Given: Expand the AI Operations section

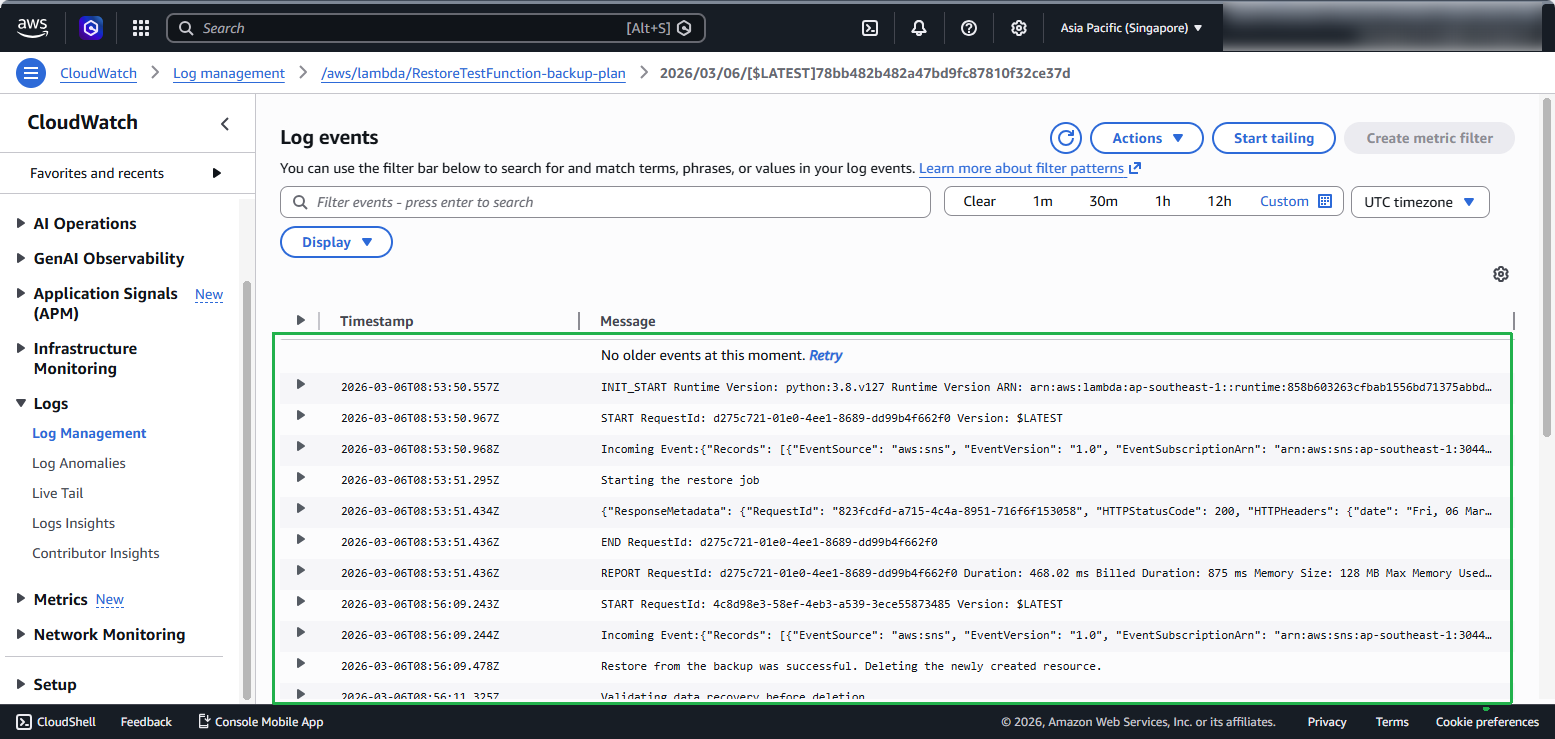Looking at the screenshot, I should click(x=22, y=223).
